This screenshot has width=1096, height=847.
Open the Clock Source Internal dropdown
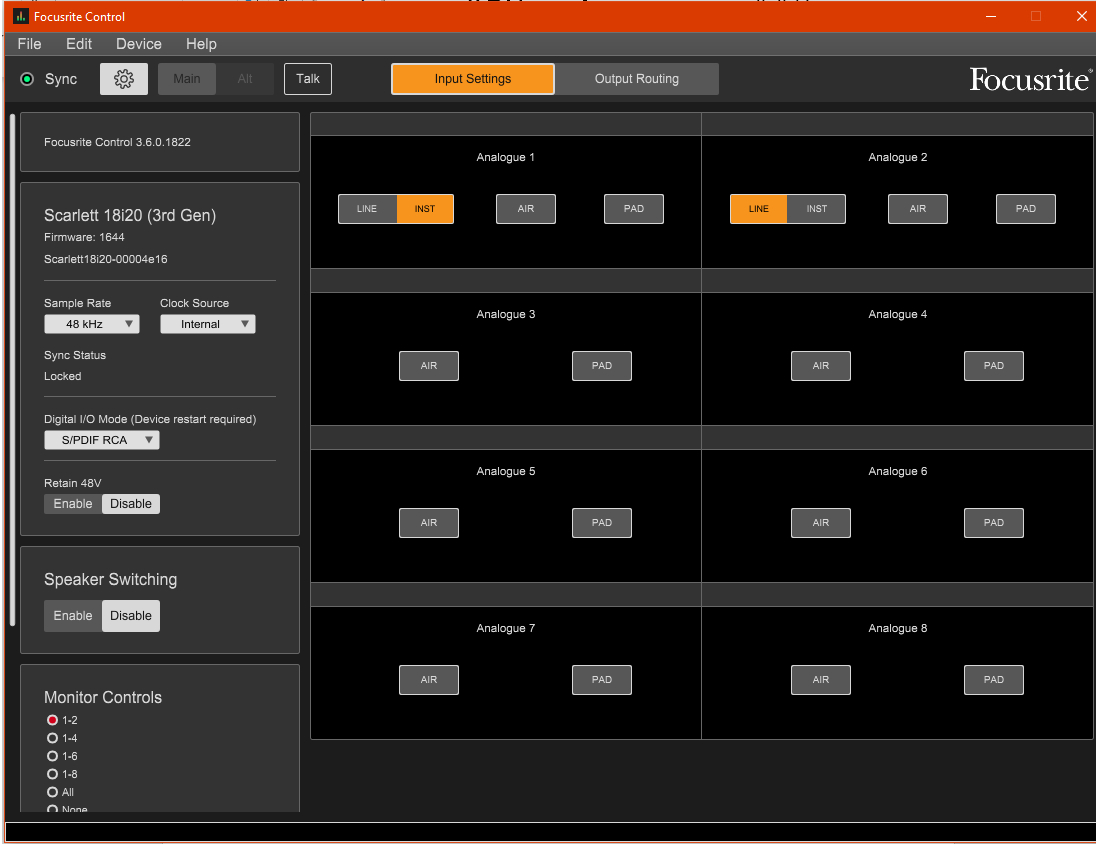point(208,324)
